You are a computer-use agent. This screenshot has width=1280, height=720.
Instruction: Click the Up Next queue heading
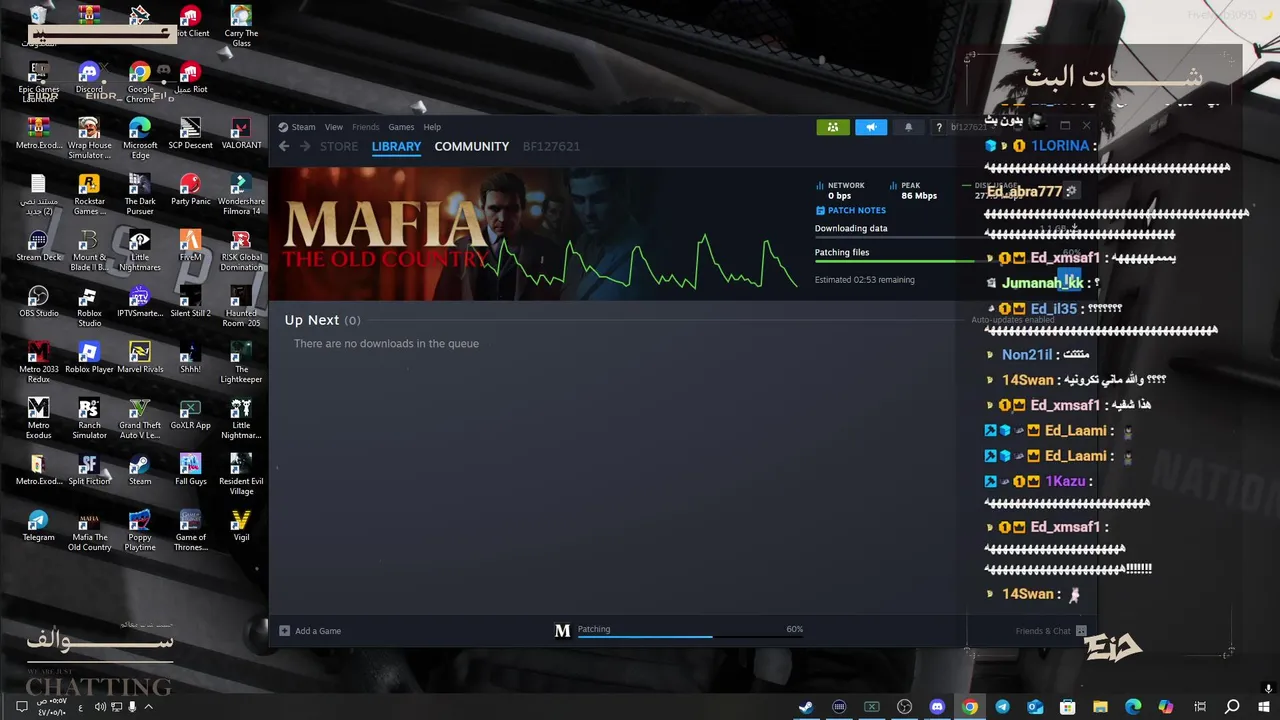pyautogui.click(x=312, y=320)
